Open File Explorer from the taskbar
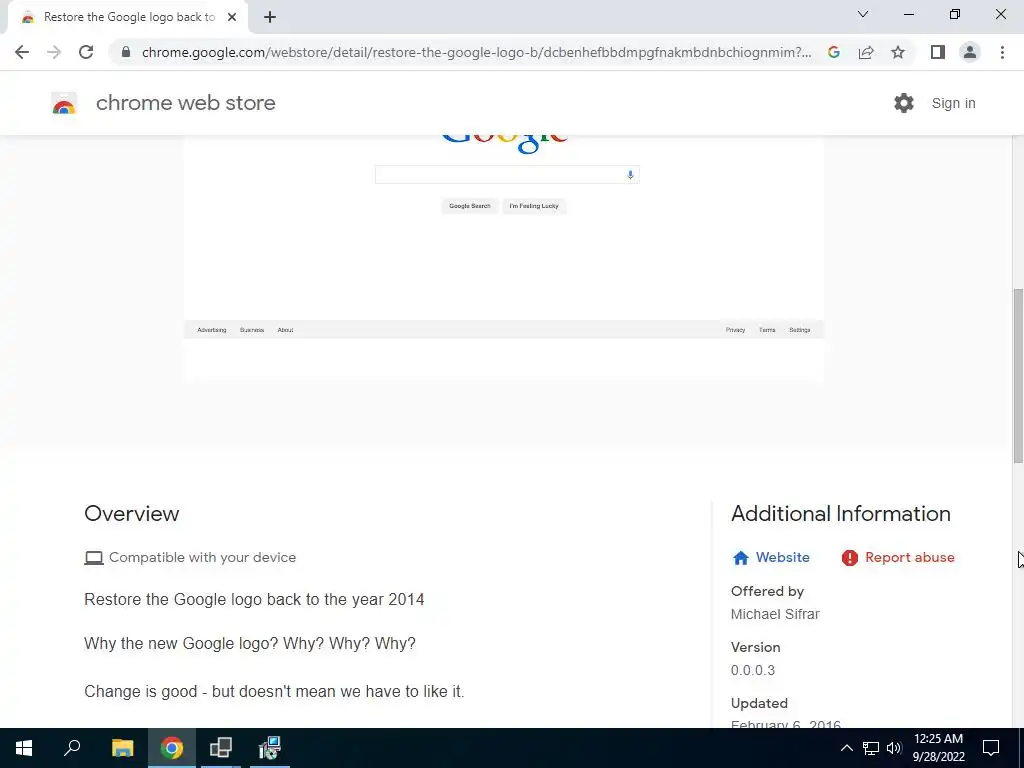 point(122,748)
